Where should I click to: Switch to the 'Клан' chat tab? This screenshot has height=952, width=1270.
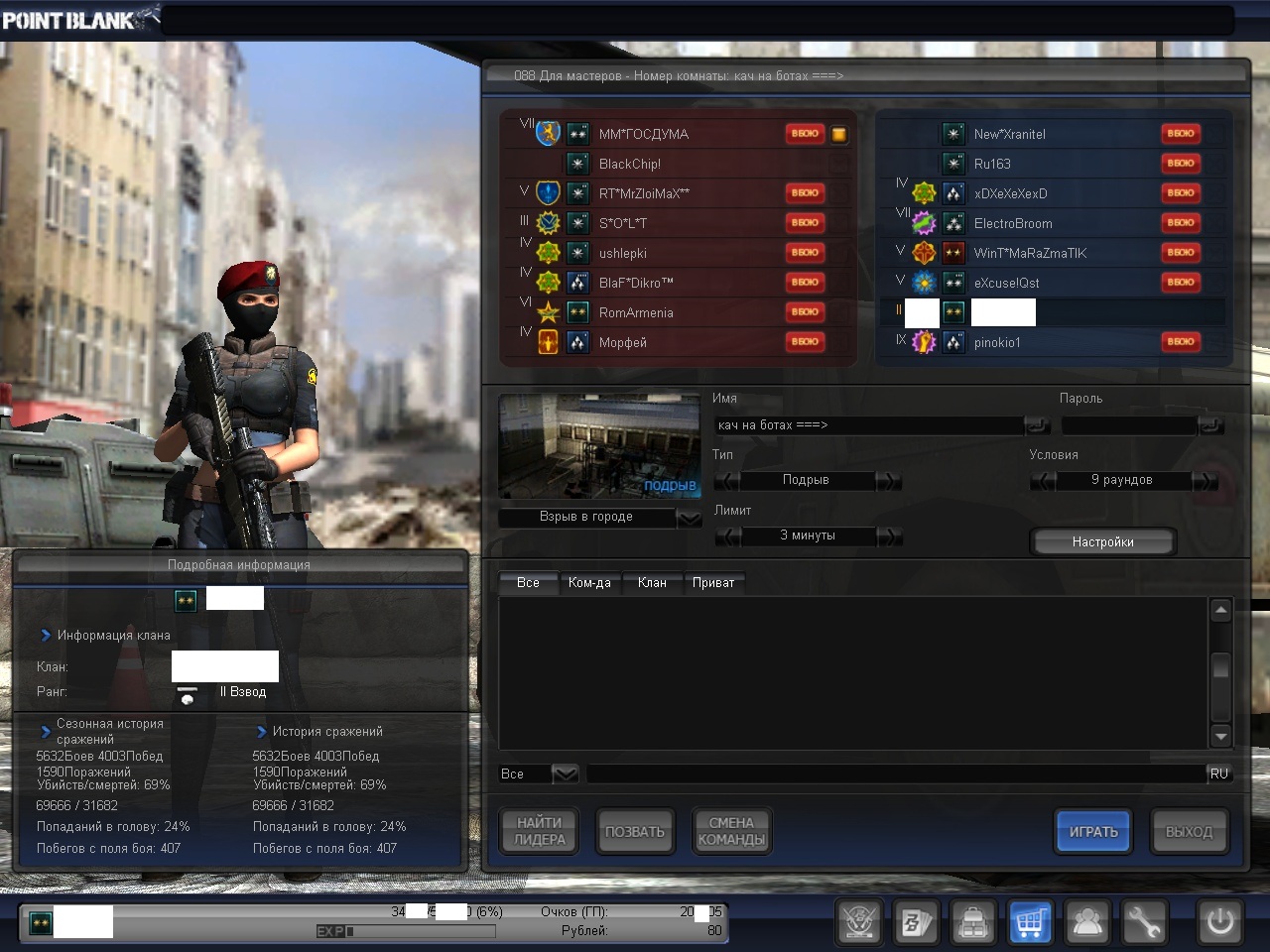coord(652,583)
